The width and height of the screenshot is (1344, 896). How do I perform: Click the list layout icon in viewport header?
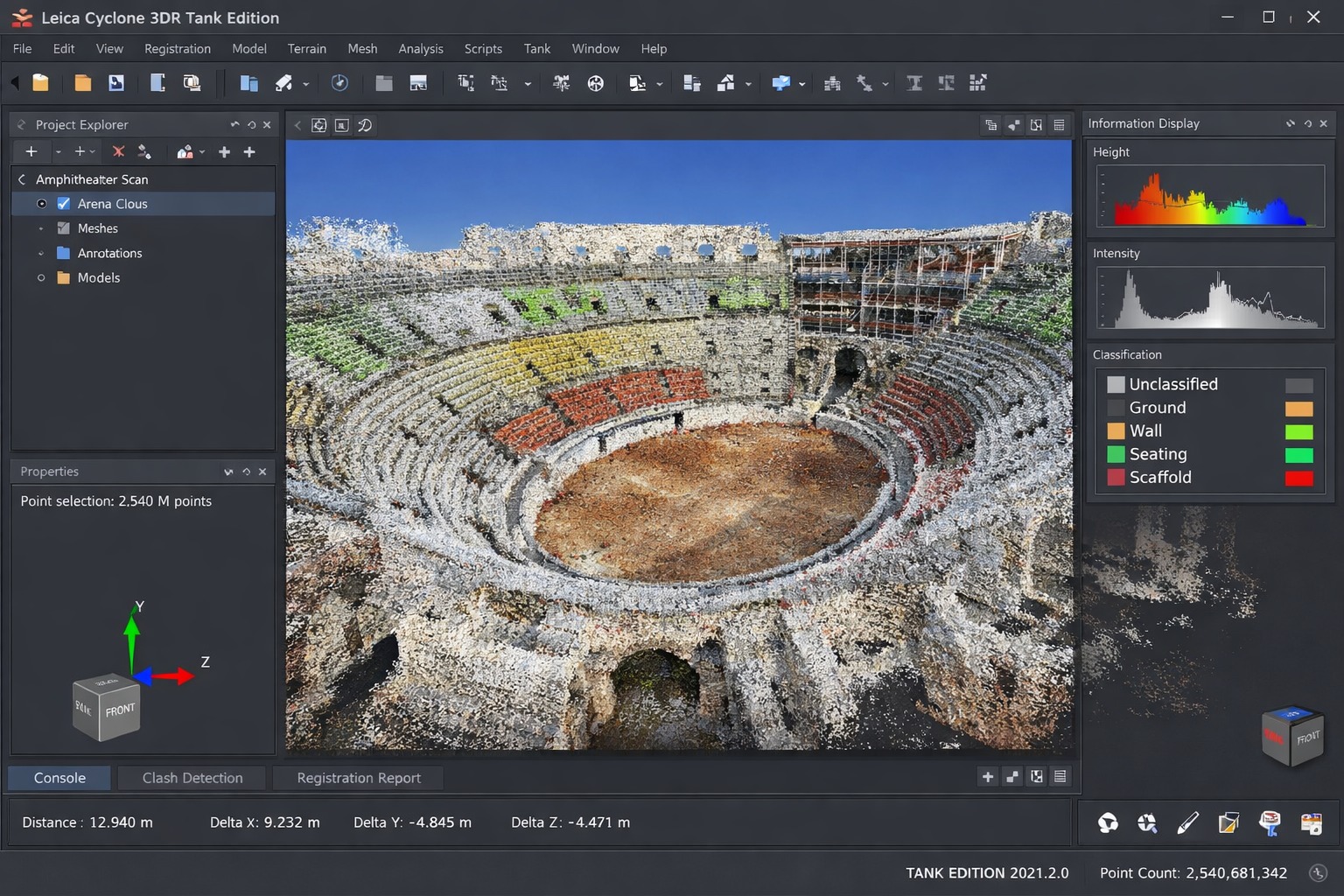tap(1059, 125)
